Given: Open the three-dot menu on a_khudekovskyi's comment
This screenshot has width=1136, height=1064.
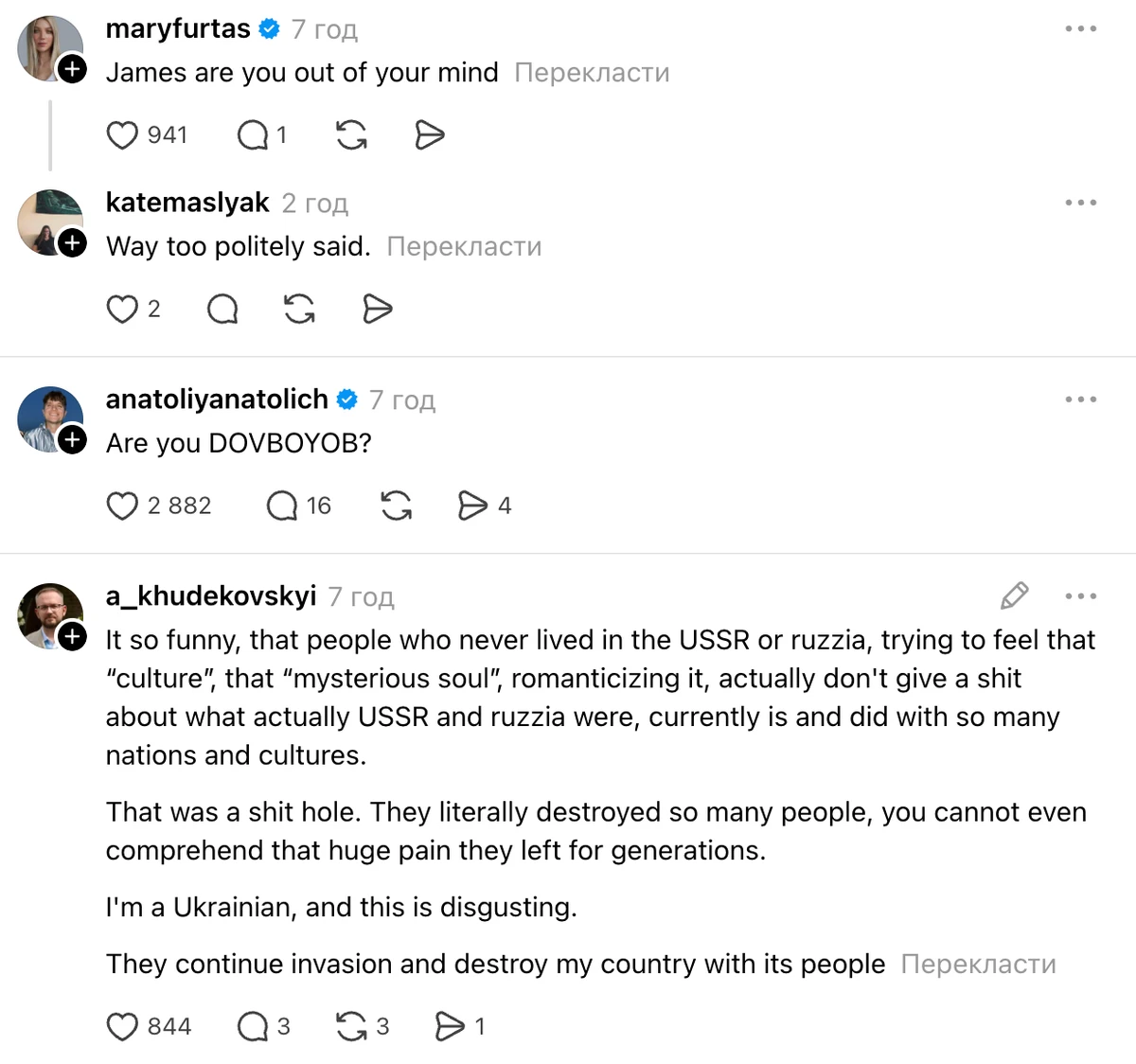Looking at the screenshot, I should (1080, 595).
